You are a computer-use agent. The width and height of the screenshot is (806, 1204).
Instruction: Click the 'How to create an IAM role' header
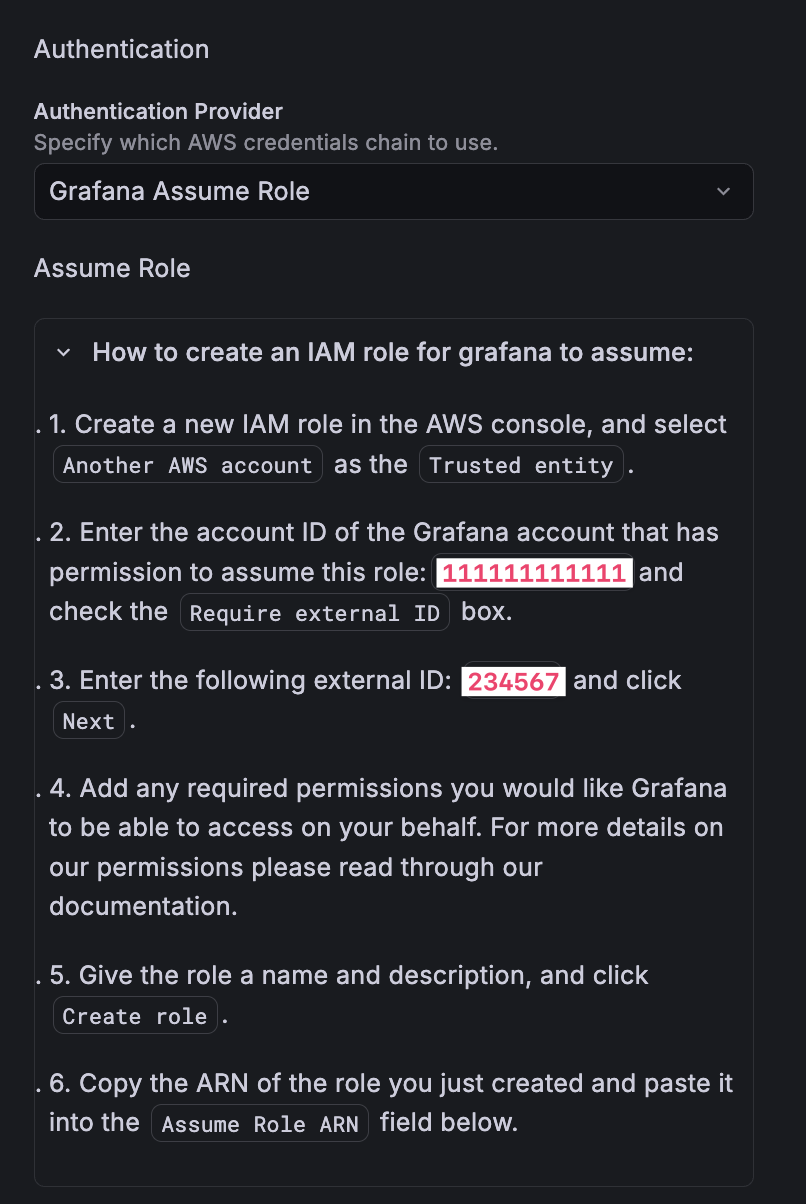coord(392,353)
